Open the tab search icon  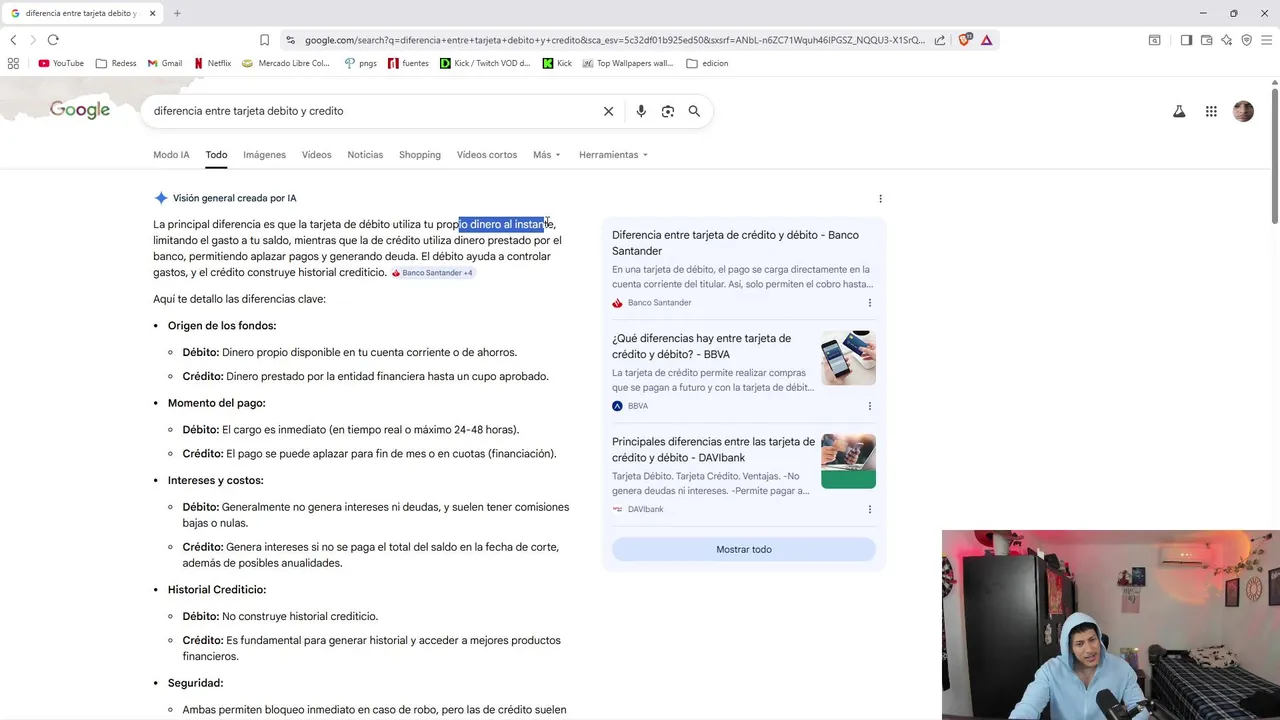point(1154,40)
